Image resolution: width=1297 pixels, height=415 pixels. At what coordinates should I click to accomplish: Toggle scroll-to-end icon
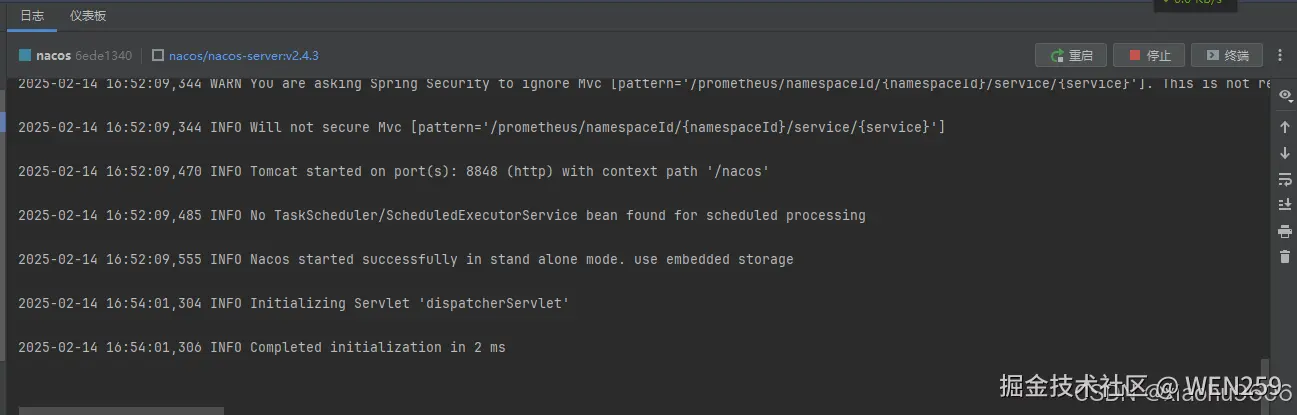point(1285,205)
